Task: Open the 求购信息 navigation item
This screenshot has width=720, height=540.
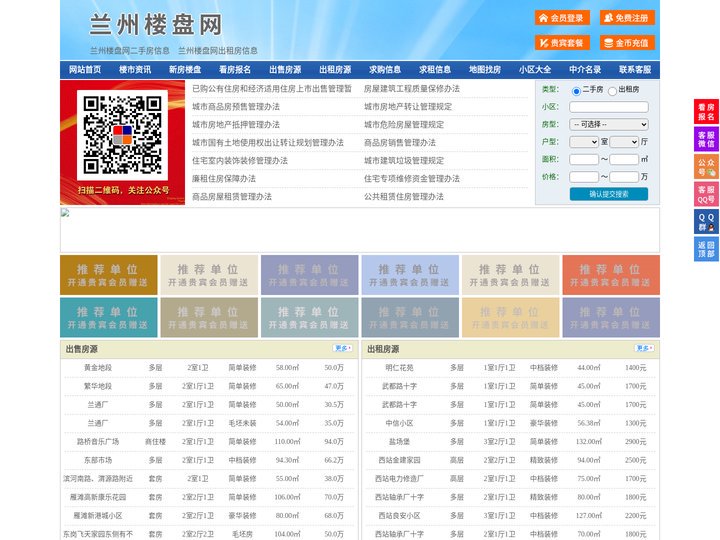Action: click(x=385, y=70)
